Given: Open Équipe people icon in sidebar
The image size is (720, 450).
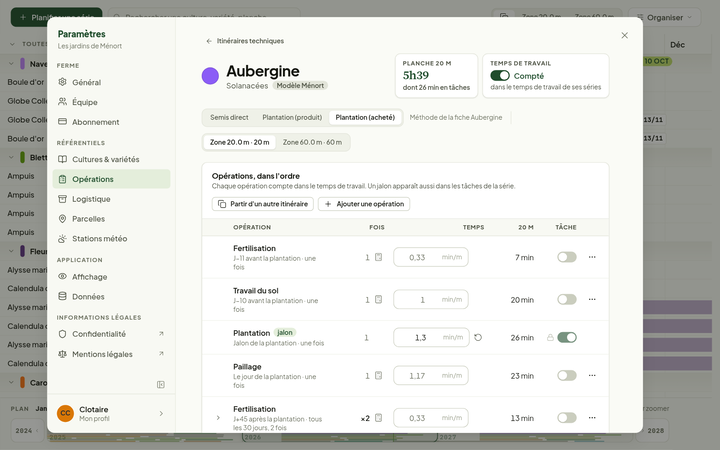Looking at the screenshot, I should pyautogui.click(x=62, y=102).
